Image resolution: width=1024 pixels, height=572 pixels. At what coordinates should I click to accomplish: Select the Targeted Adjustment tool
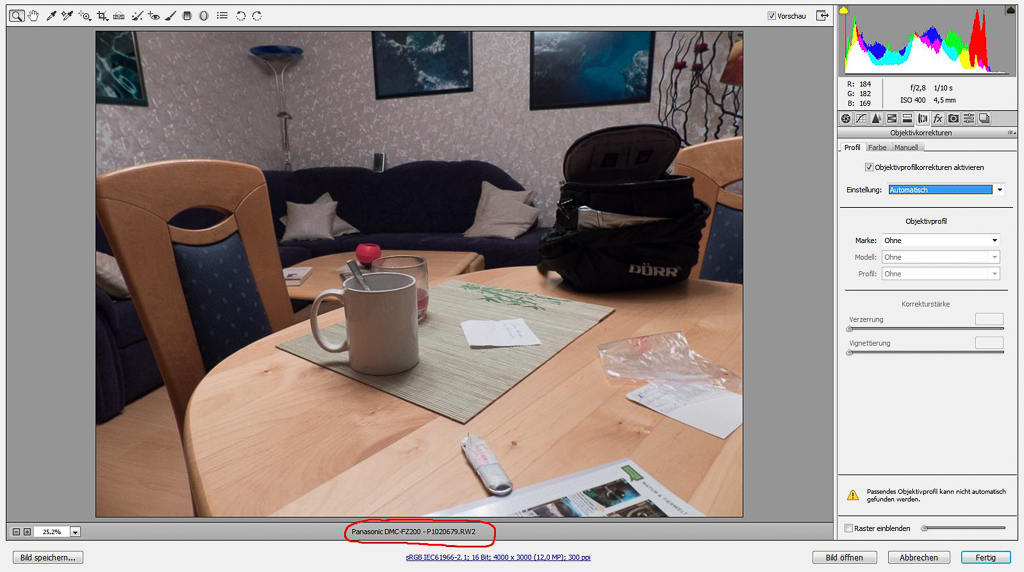(85, 16)
